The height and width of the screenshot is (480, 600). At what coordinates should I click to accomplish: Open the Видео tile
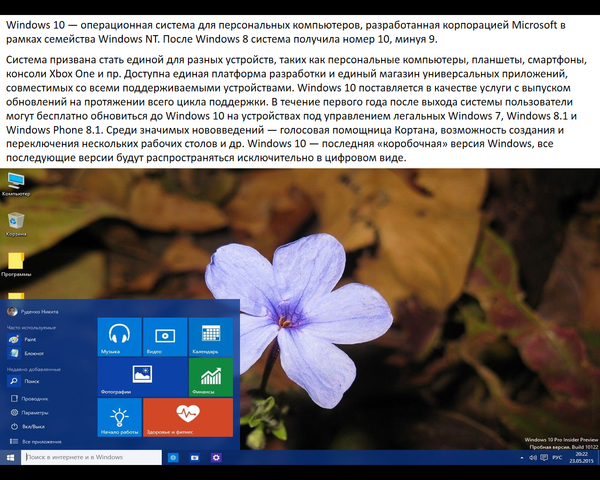coord(165,337)
